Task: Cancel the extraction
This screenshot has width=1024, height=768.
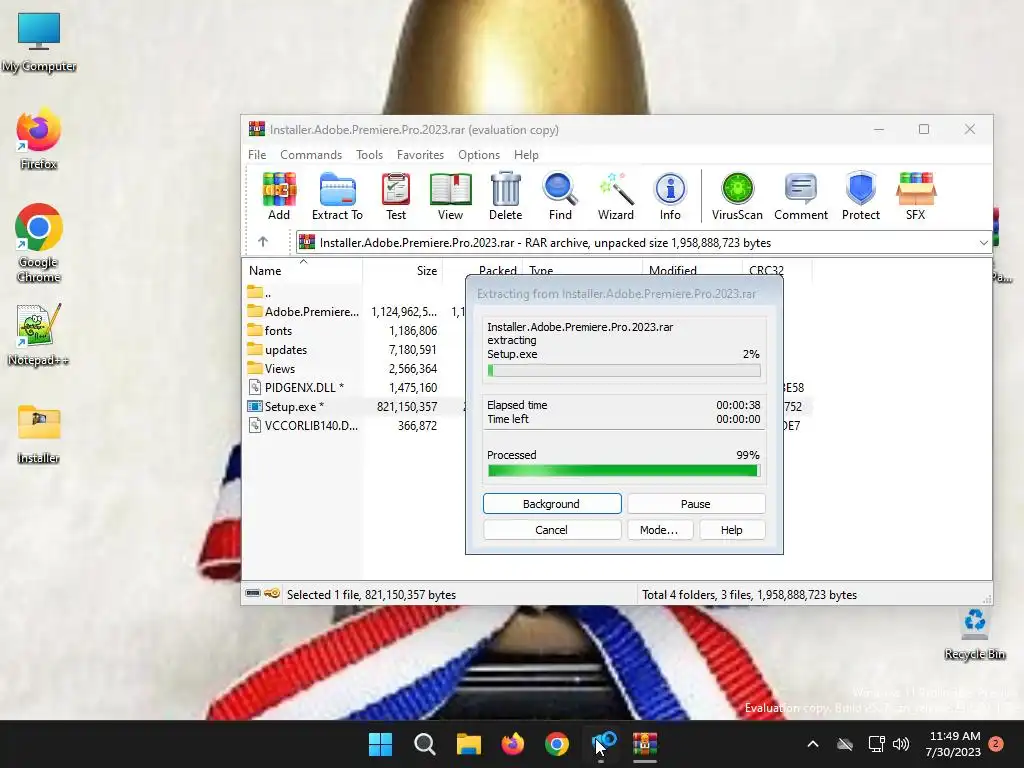Action: [x=552, y=530]
